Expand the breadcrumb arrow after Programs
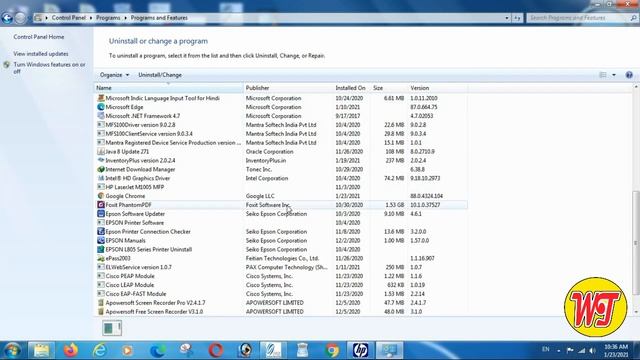640x360 pixels. pos(126,18)
